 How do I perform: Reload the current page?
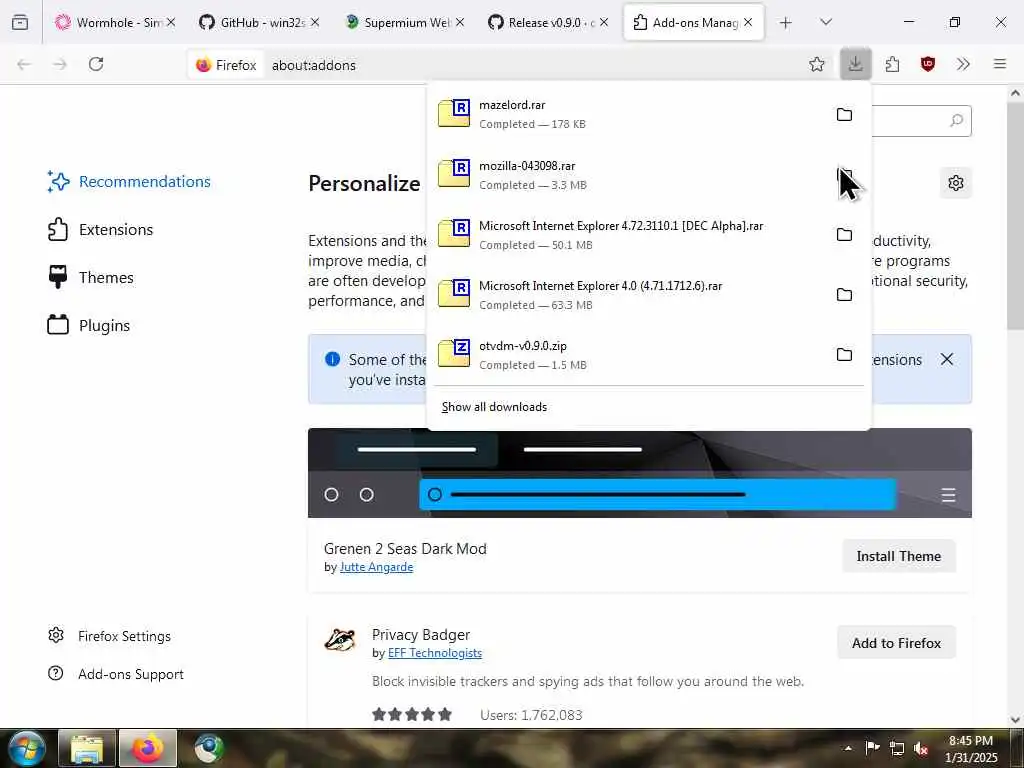[96, 64]
